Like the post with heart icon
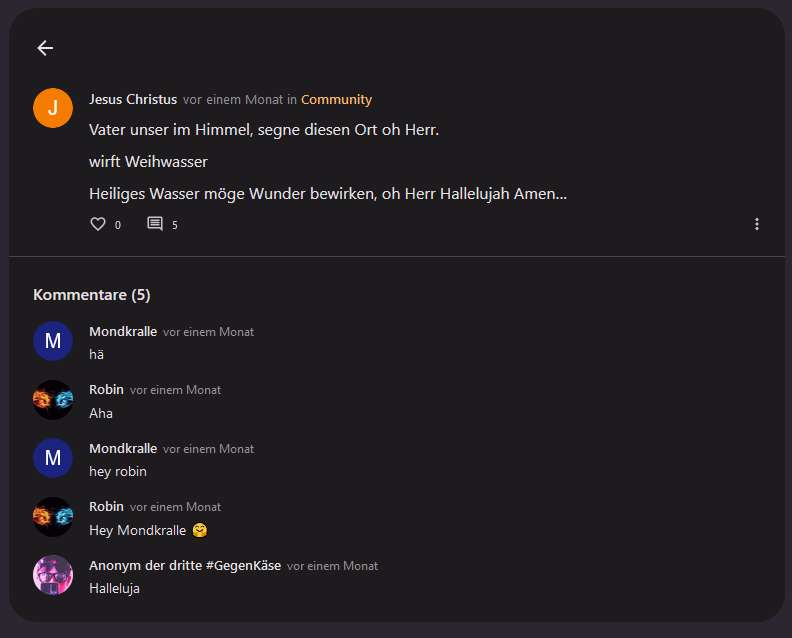Screen dimensions: 792x638 [98, 224]
